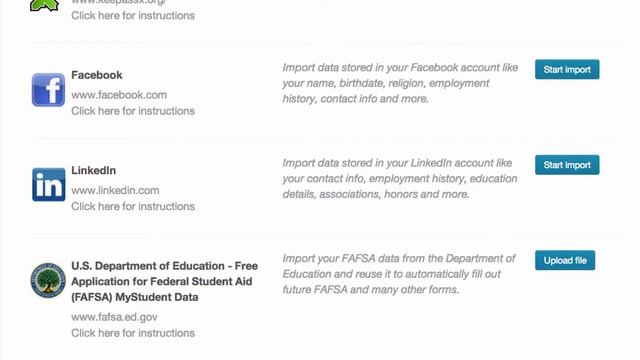Screen dimensions: 640x360
Task: Click the LinkedIn logo icon
Action: tap(49, 184)
